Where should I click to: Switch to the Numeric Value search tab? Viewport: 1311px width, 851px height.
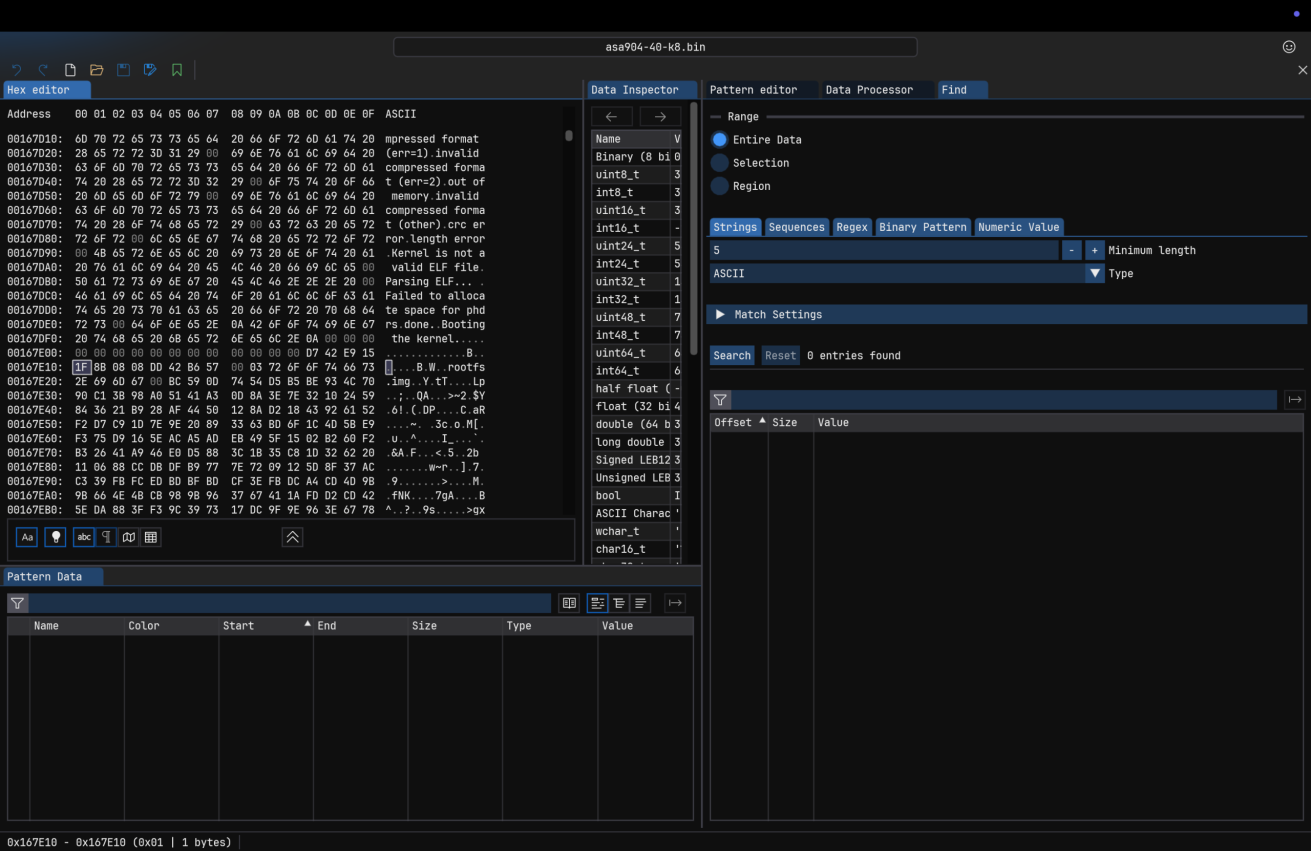tap(1018, 227)
